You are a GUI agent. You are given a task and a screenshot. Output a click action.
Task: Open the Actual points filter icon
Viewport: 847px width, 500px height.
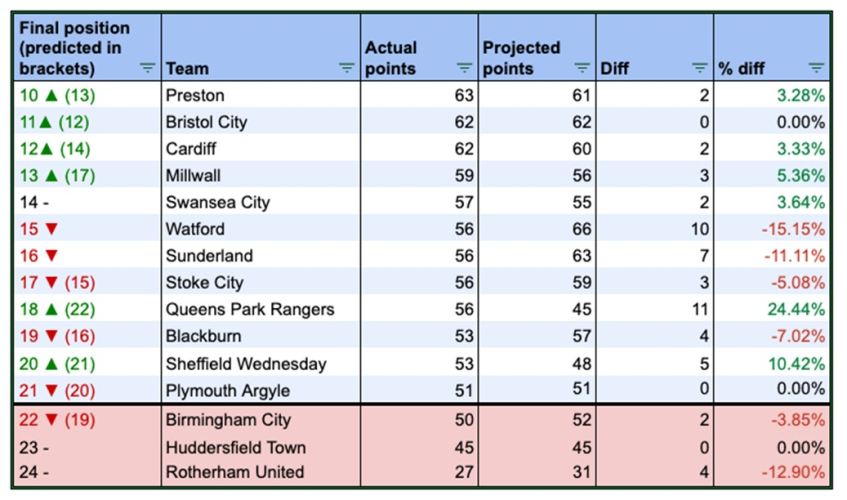pos(464,68)
